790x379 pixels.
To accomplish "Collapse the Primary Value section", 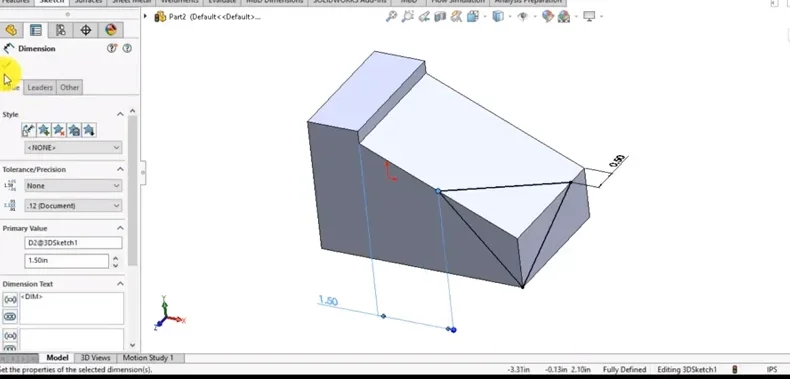I will (120, 228).
